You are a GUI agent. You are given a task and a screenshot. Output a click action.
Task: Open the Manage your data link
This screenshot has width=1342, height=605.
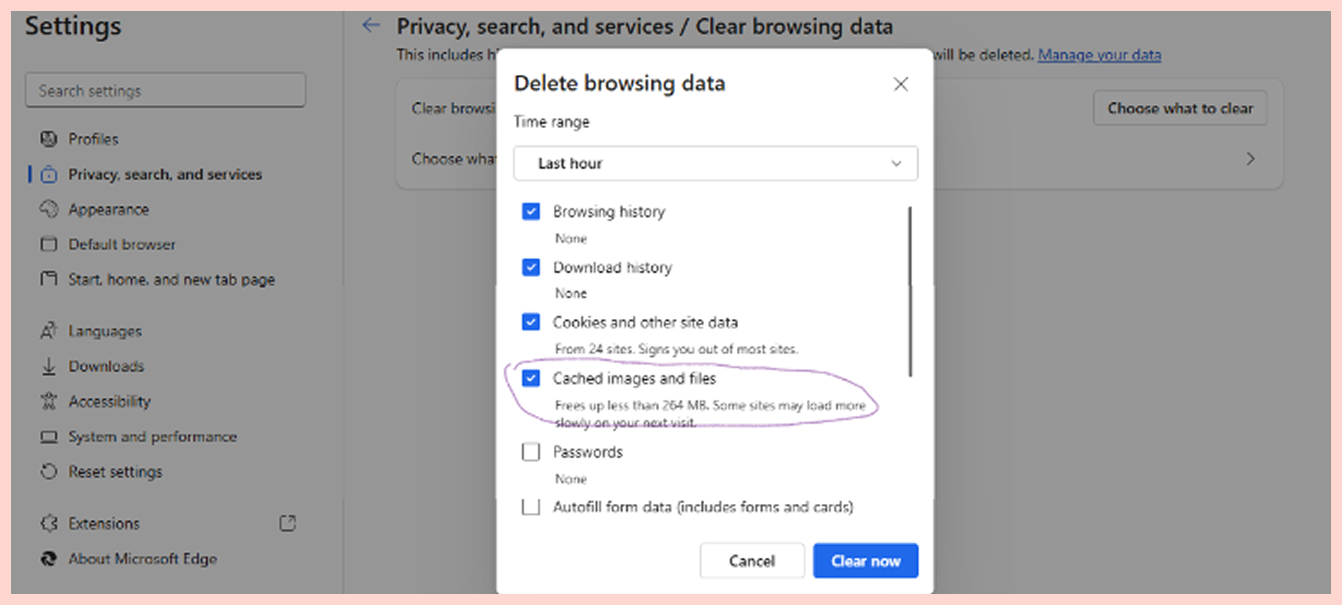(1099, 55)
